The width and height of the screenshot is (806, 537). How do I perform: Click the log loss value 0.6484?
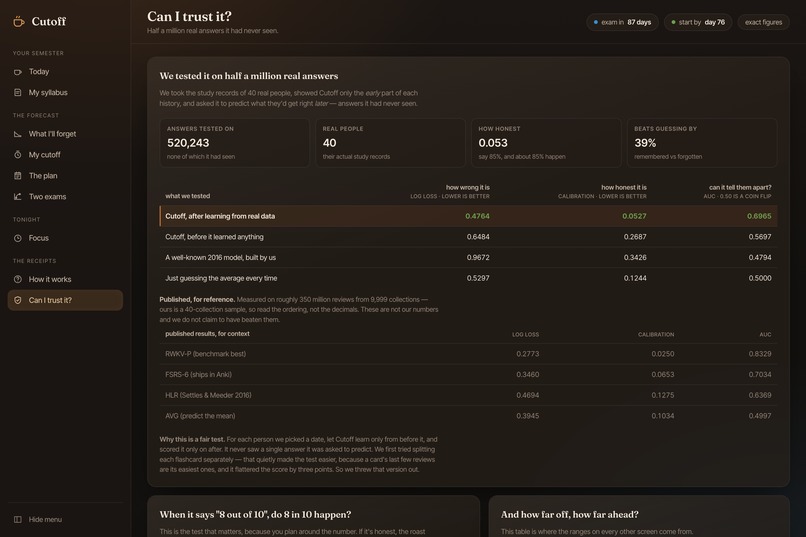pyautogui.click(x=478, y=237)
